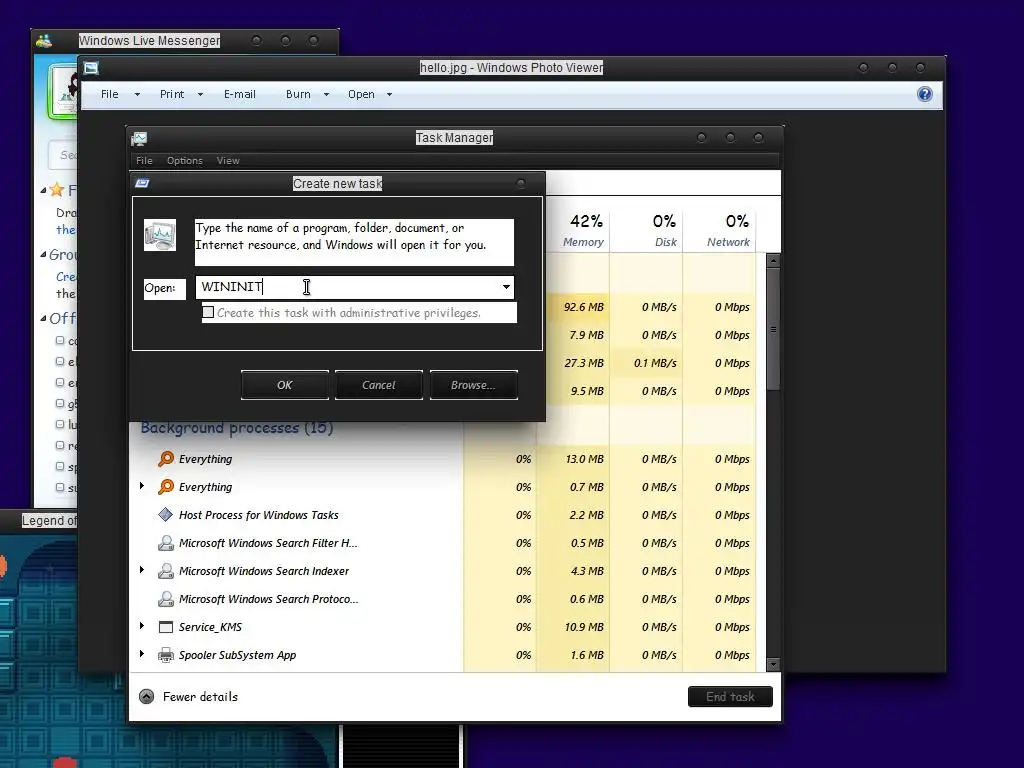The image size is (1024, 768).
Task: Click the 10.9 MB memory value
Action: [584, 627]
